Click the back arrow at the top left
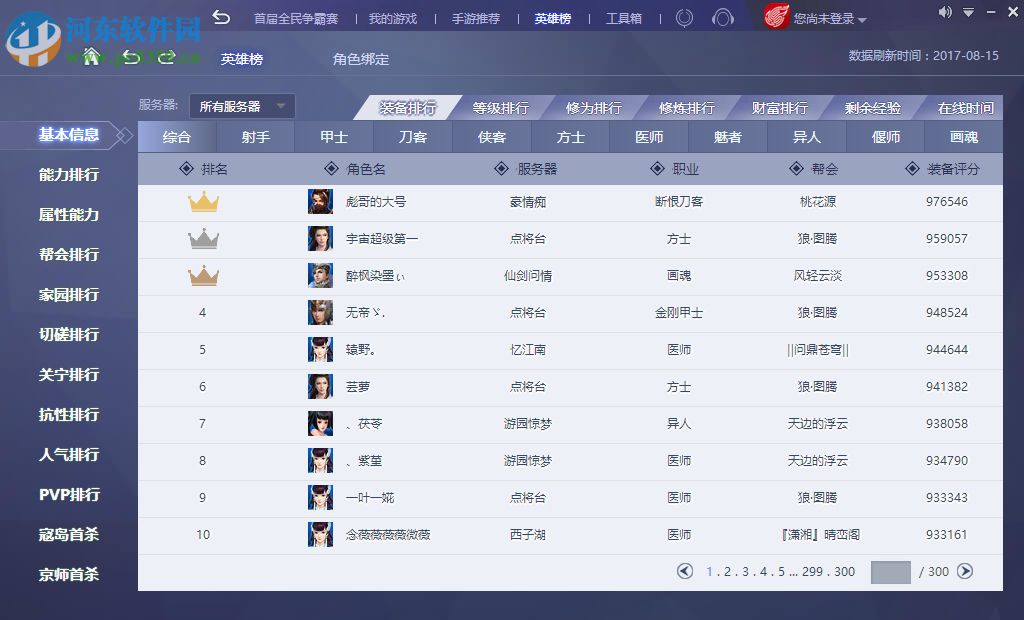Viewport: 1024px width, 620px height. tap(220, 17)
